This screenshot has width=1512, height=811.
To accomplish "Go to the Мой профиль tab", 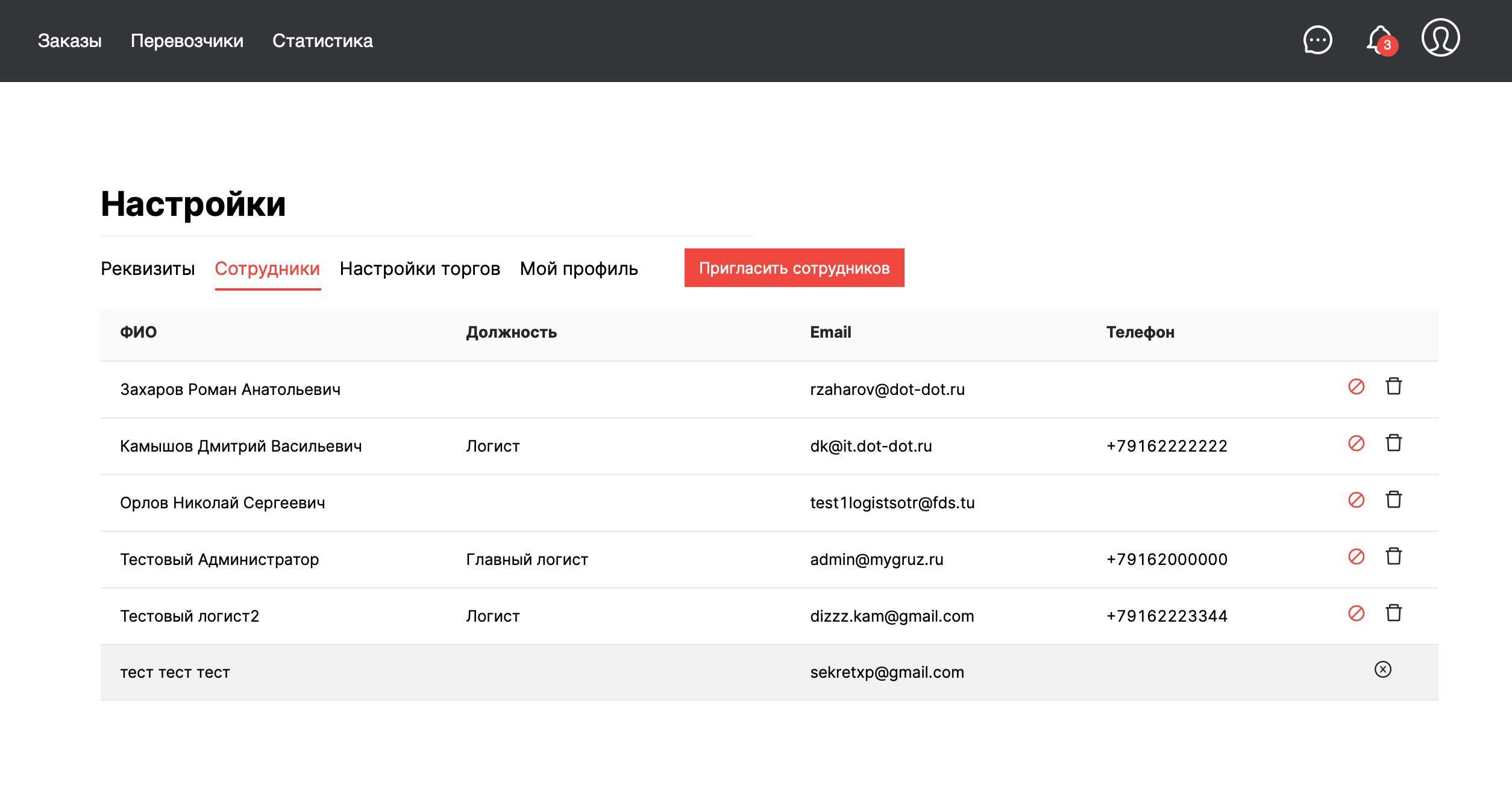I will [579, 268].
